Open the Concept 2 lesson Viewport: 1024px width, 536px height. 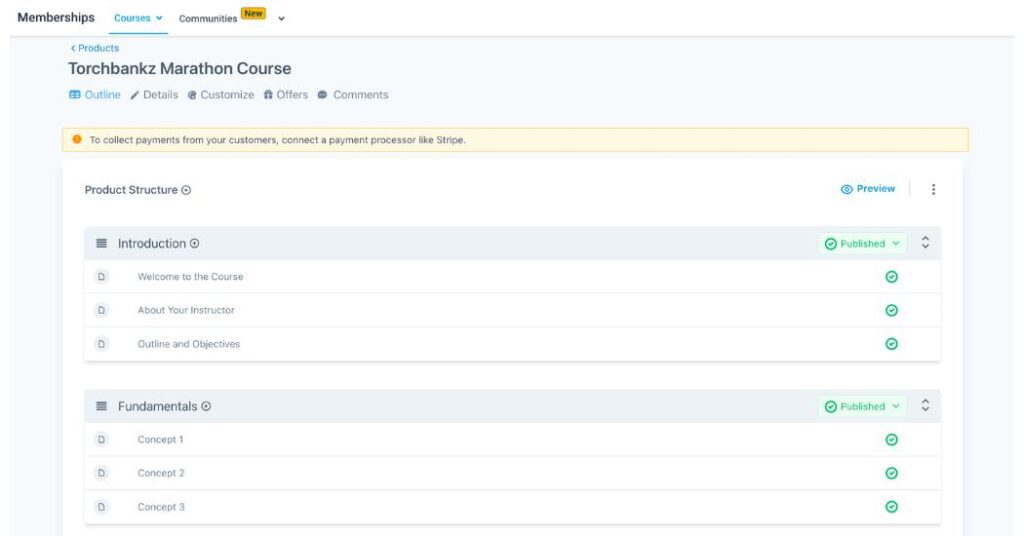[161, 473]
